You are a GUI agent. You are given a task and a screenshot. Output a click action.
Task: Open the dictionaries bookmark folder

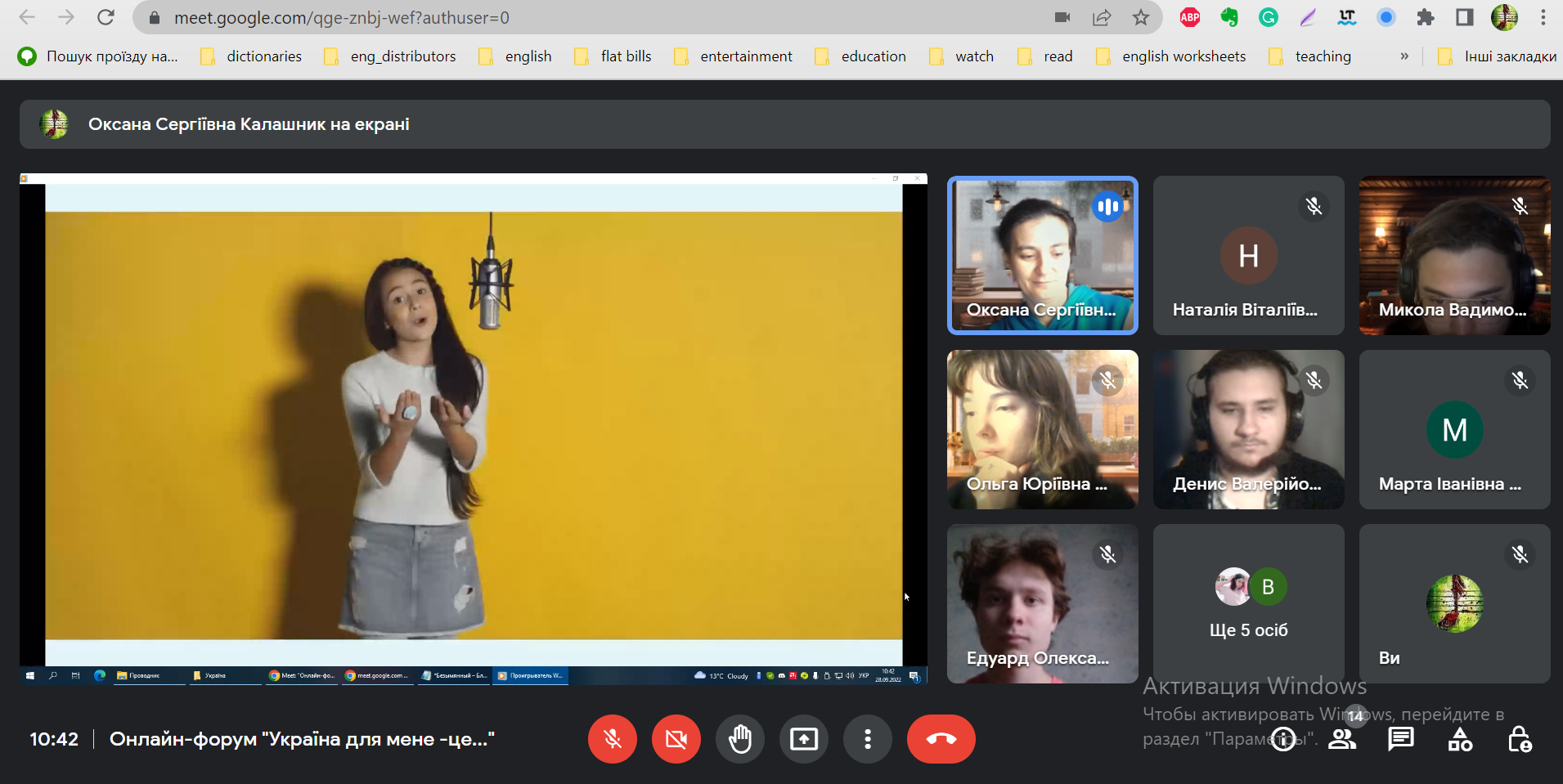[x=251, y=56]
